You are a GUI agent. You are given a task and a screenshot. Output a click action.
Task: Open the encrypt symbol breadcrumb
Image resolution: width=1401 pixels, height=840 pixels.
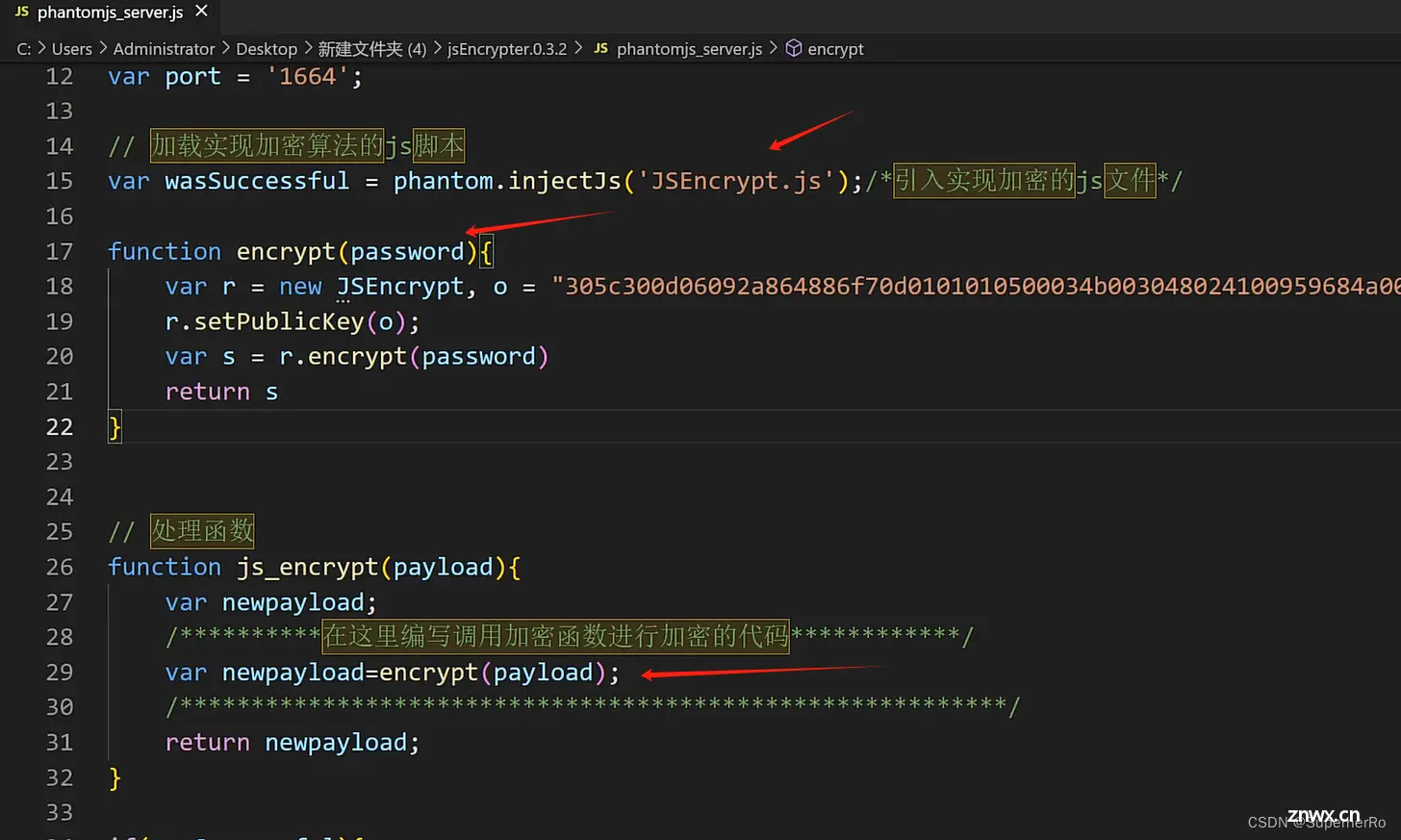[835, 49]
